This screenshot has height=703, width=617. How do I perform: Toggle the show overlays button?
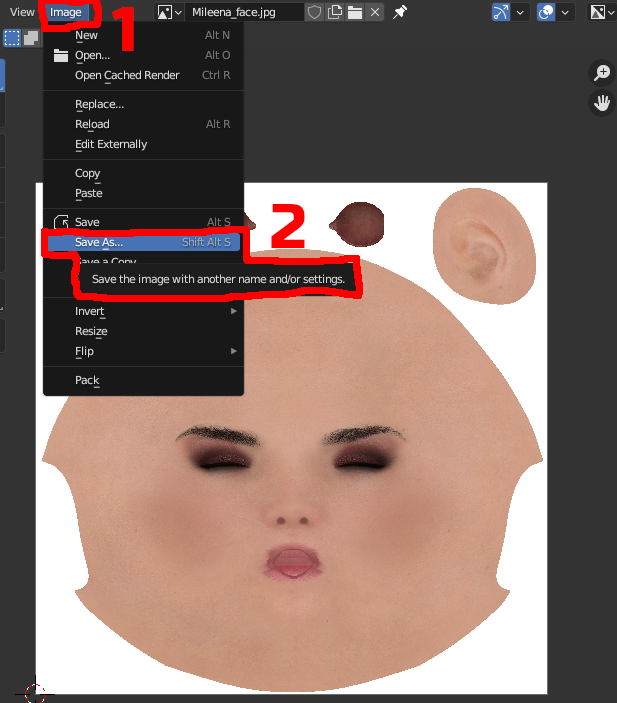(x=546, y=12)
